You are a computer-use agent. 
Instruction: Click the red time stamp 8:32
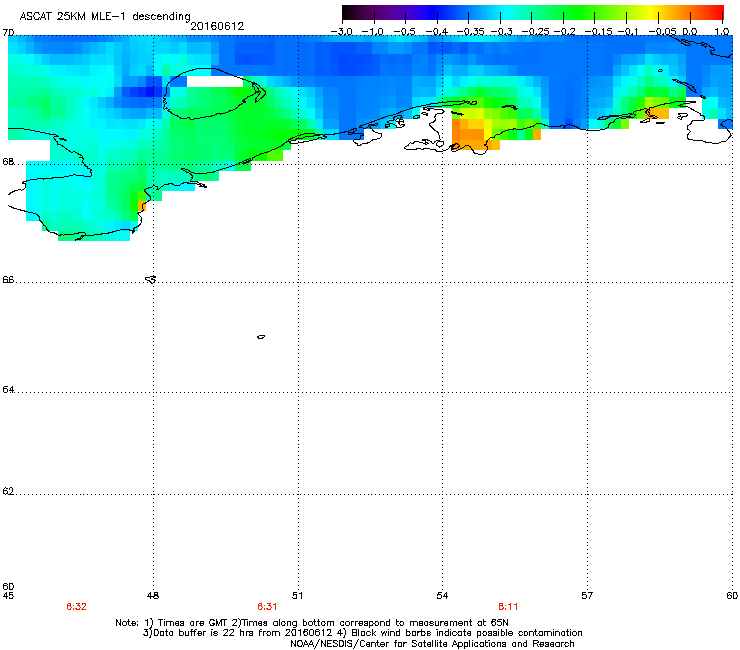coord(76,607)
